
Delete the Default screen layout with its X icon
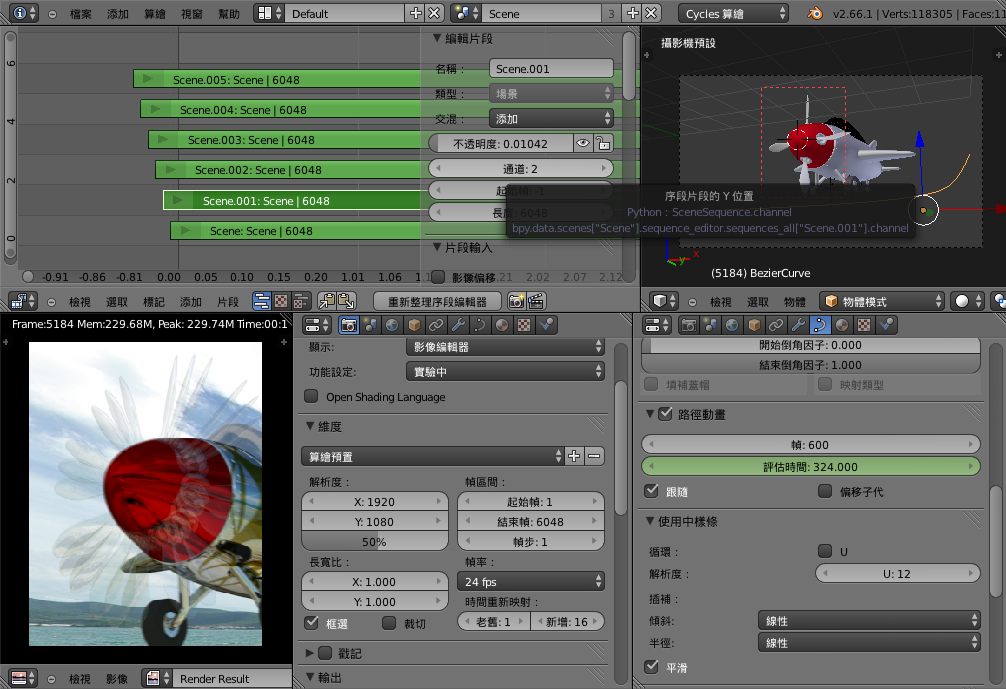point(434,13)
